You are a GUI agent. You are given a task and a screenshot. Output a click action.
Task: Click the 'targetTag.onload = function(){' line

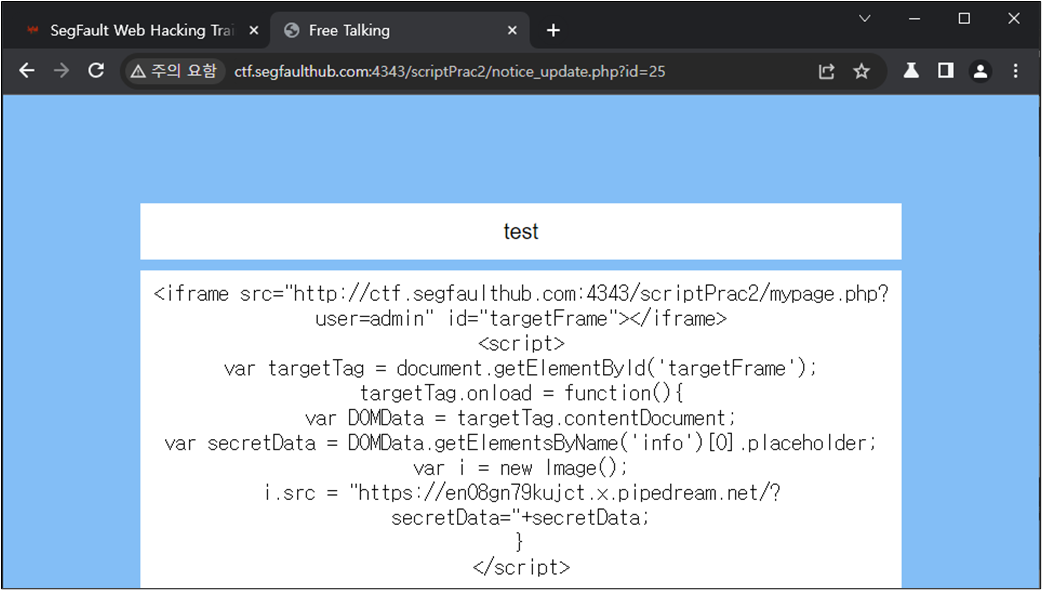pyautogui.click(x=521, y=393)
